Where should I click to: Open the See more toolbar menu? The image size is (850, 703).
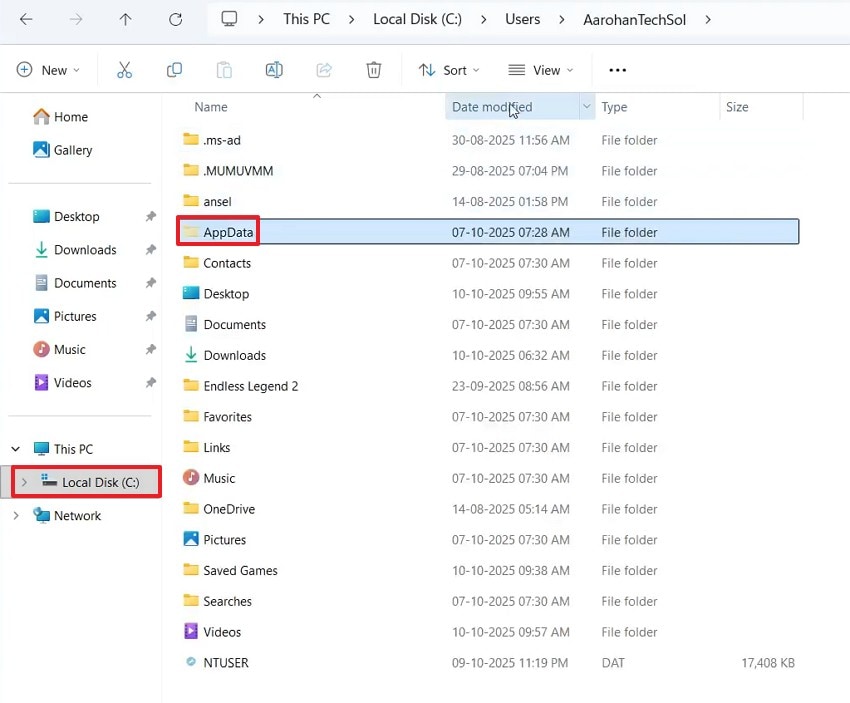[x=617, y=70]
